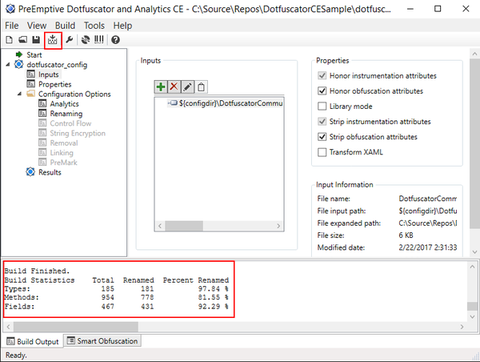Uncheck Honor obfuscation attributes
Image resolution: width=480 pixels, height=362 pixels.
pos(322,91)
